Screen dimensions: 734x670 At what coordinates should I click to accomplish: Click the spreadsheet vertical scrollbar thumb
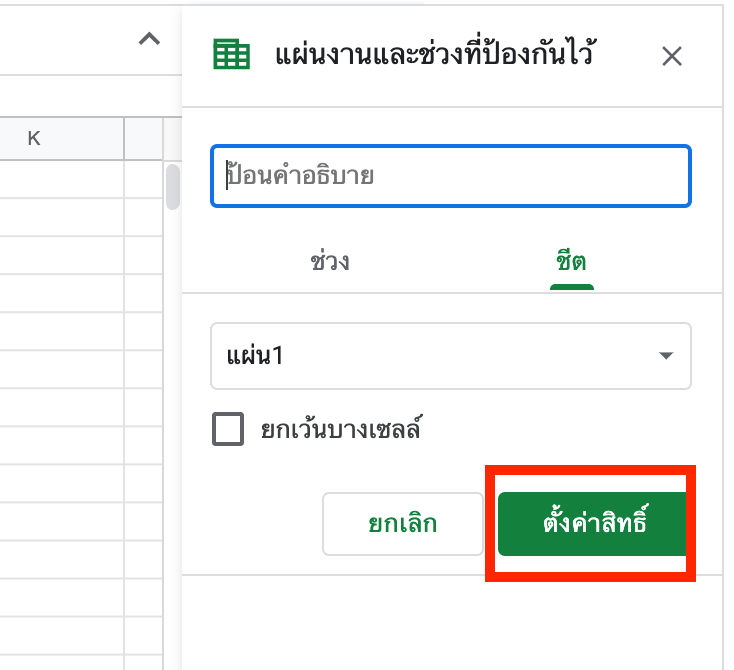(x=172, y=186)
